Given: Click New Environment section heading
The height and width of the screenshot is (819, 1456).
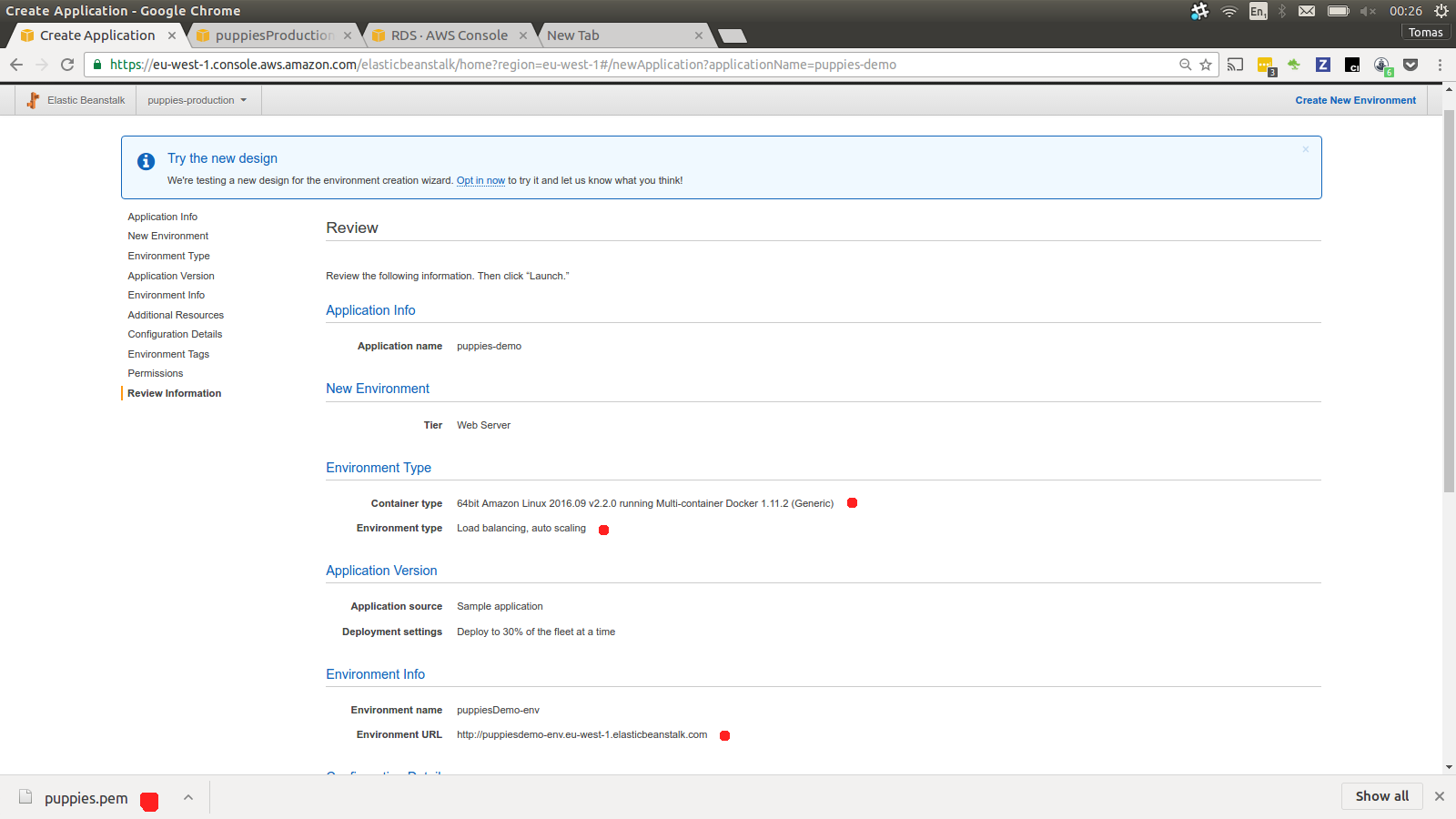Looking at the screenshot, I should pos(378,389).
